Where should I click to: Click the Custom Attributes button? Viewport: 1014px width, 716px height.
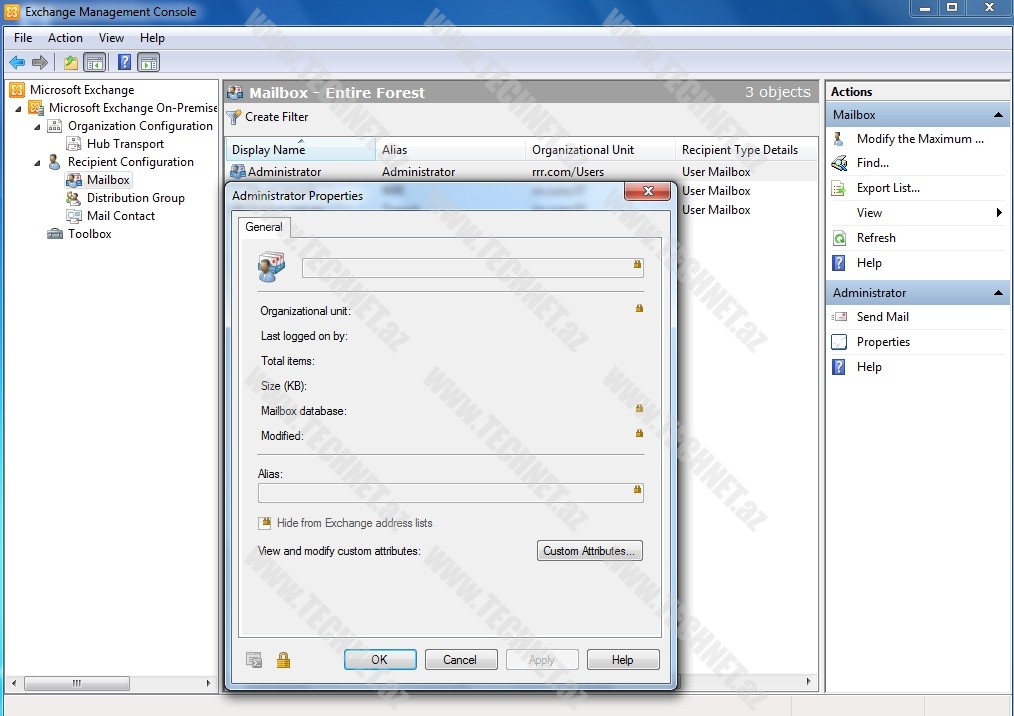tap(589, 551)
